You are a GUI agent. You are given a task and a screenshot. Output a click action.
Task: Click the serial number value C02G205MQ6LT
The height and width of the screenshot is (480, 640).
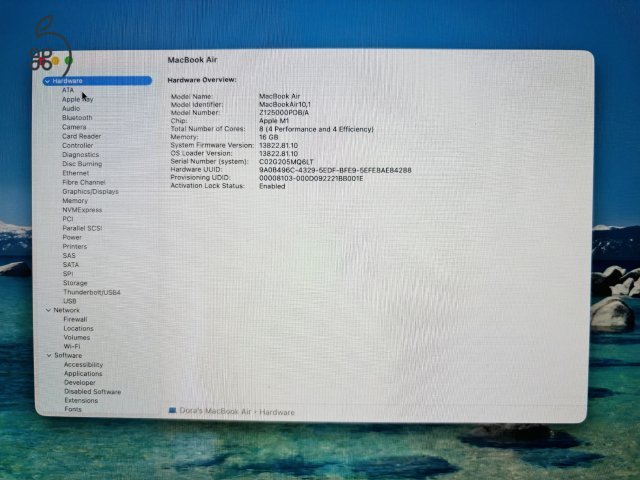coord(287,162)
